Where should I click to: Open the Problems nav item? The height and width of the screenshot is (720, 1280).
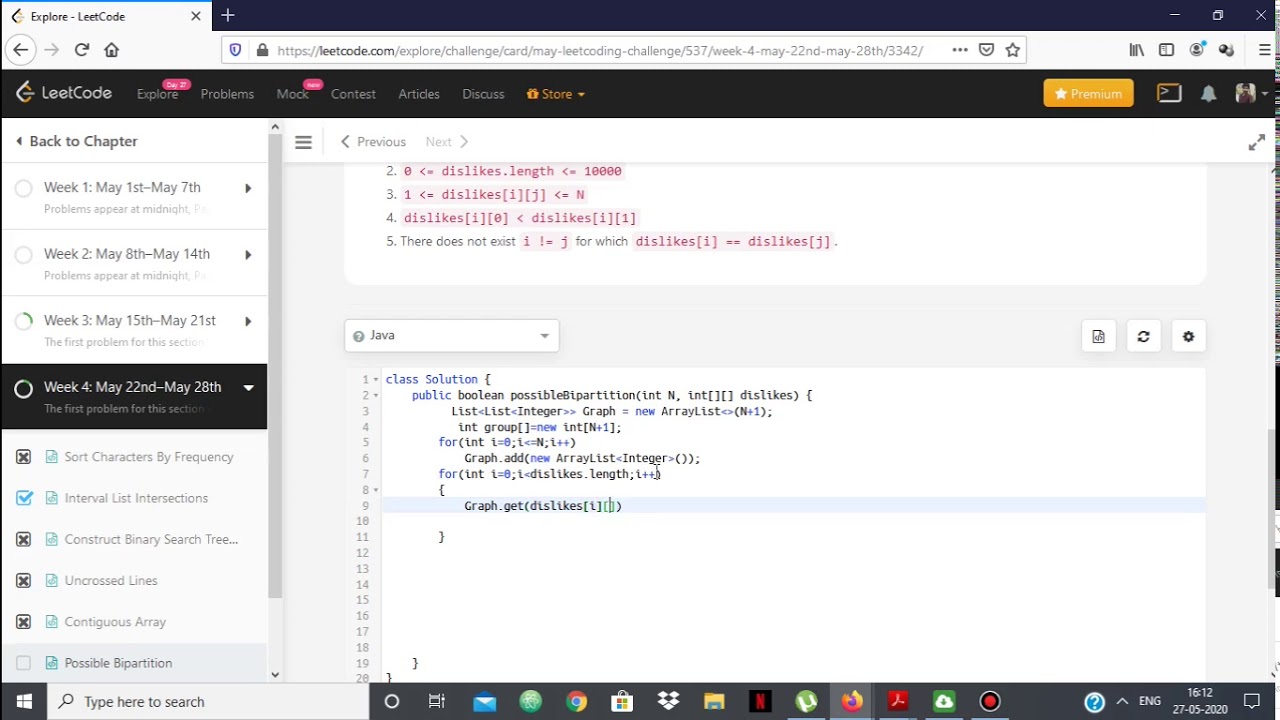point(227,94)
